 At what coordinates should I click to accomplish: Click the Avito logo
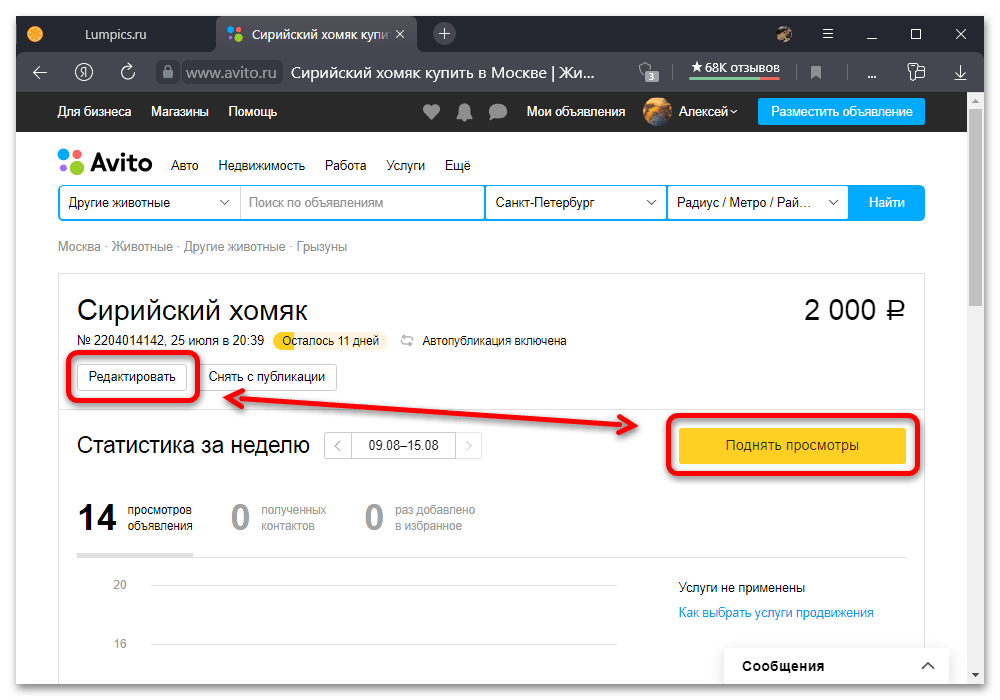(105, 162)
